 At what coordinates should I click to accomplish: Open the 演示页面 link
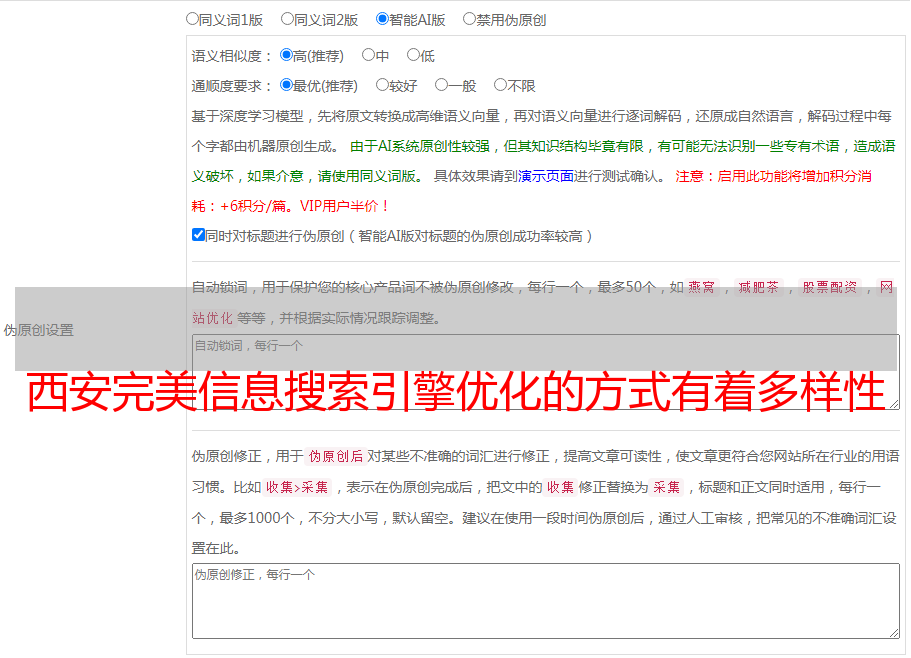(546, 176)
